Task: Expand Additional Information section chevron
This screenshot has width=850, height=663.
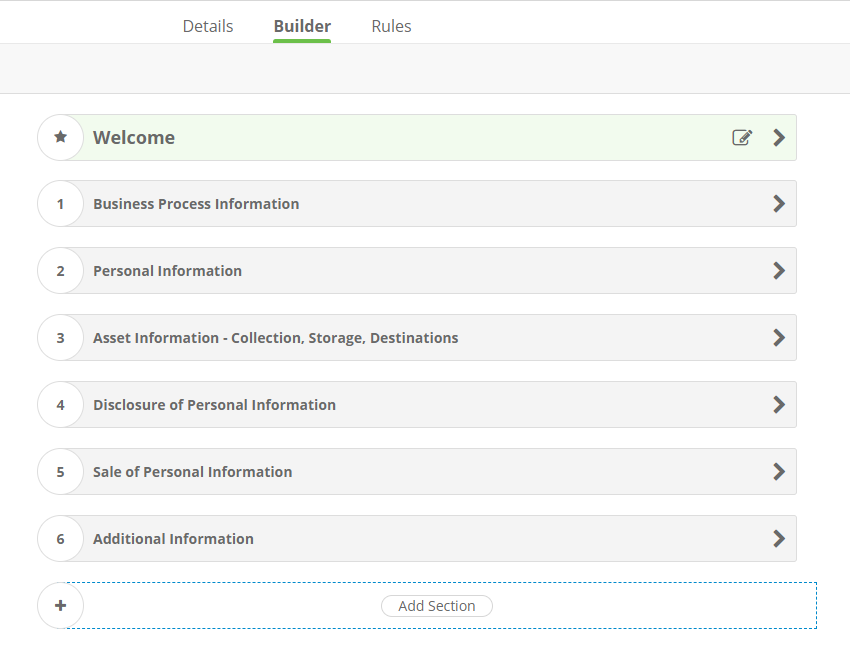Action: pyautogui.click(x=779, y=539)
